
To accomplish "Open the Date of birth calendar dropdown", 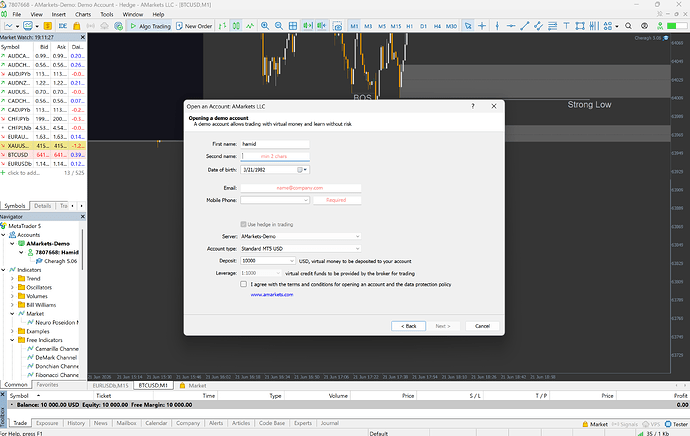I will pos(302,170).
